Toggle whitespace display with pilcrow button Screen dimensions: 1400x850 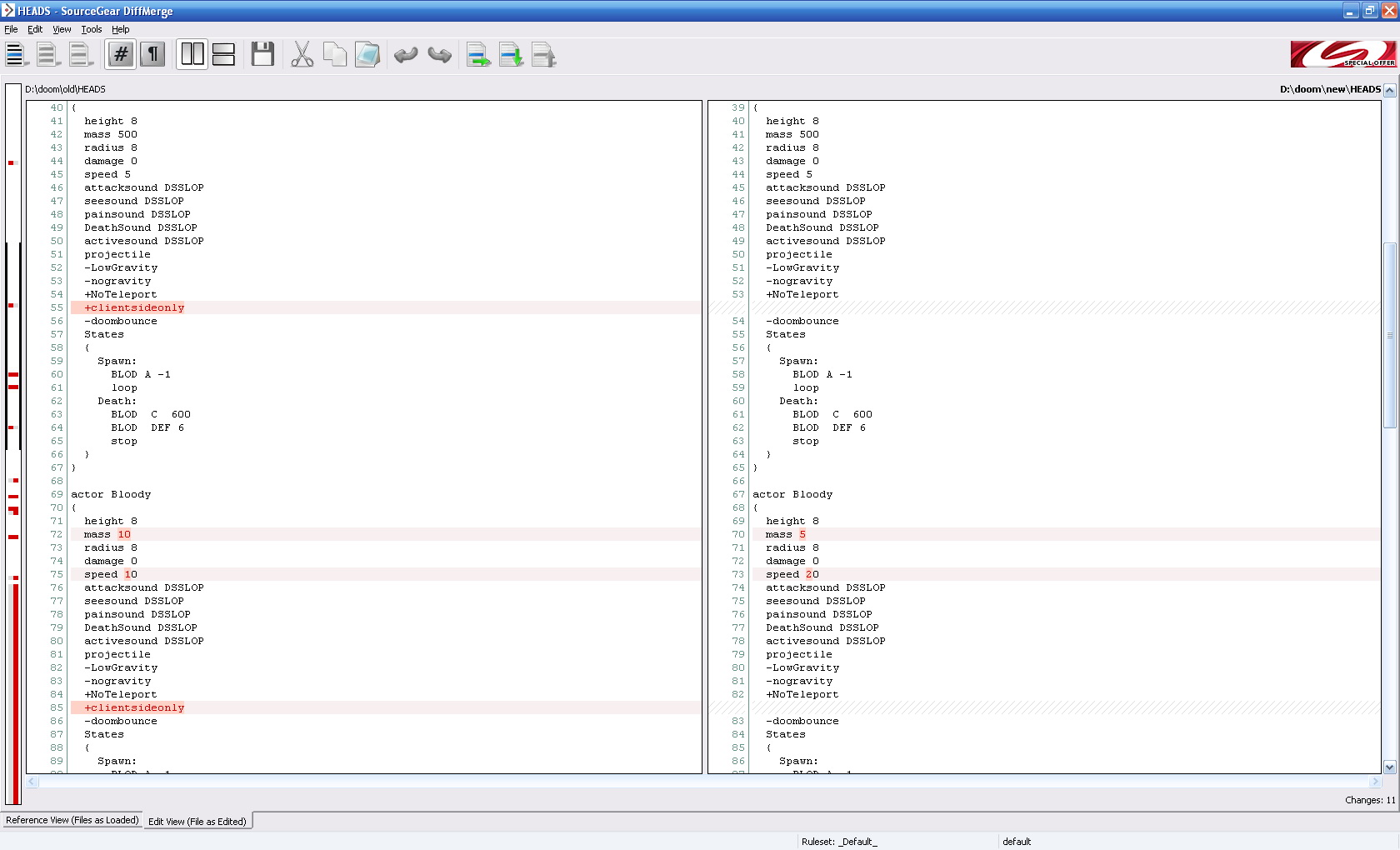point(152,55)
